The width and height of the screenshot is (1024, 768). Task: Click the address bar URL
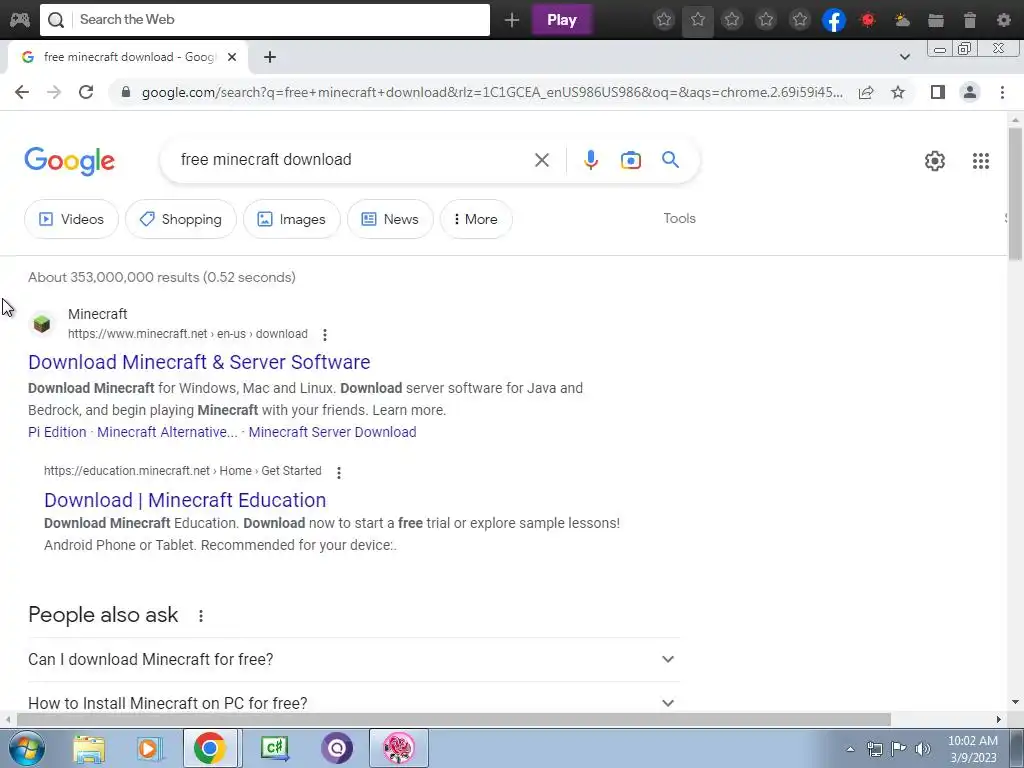point(492,92)
